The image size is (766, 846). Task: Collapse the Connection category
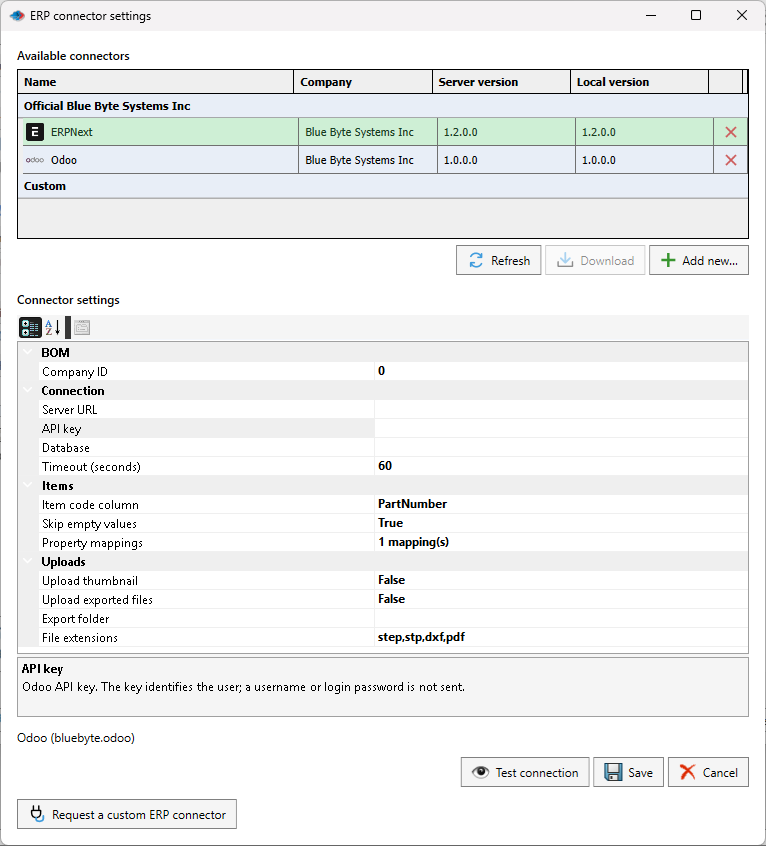[x=28, y=391]
